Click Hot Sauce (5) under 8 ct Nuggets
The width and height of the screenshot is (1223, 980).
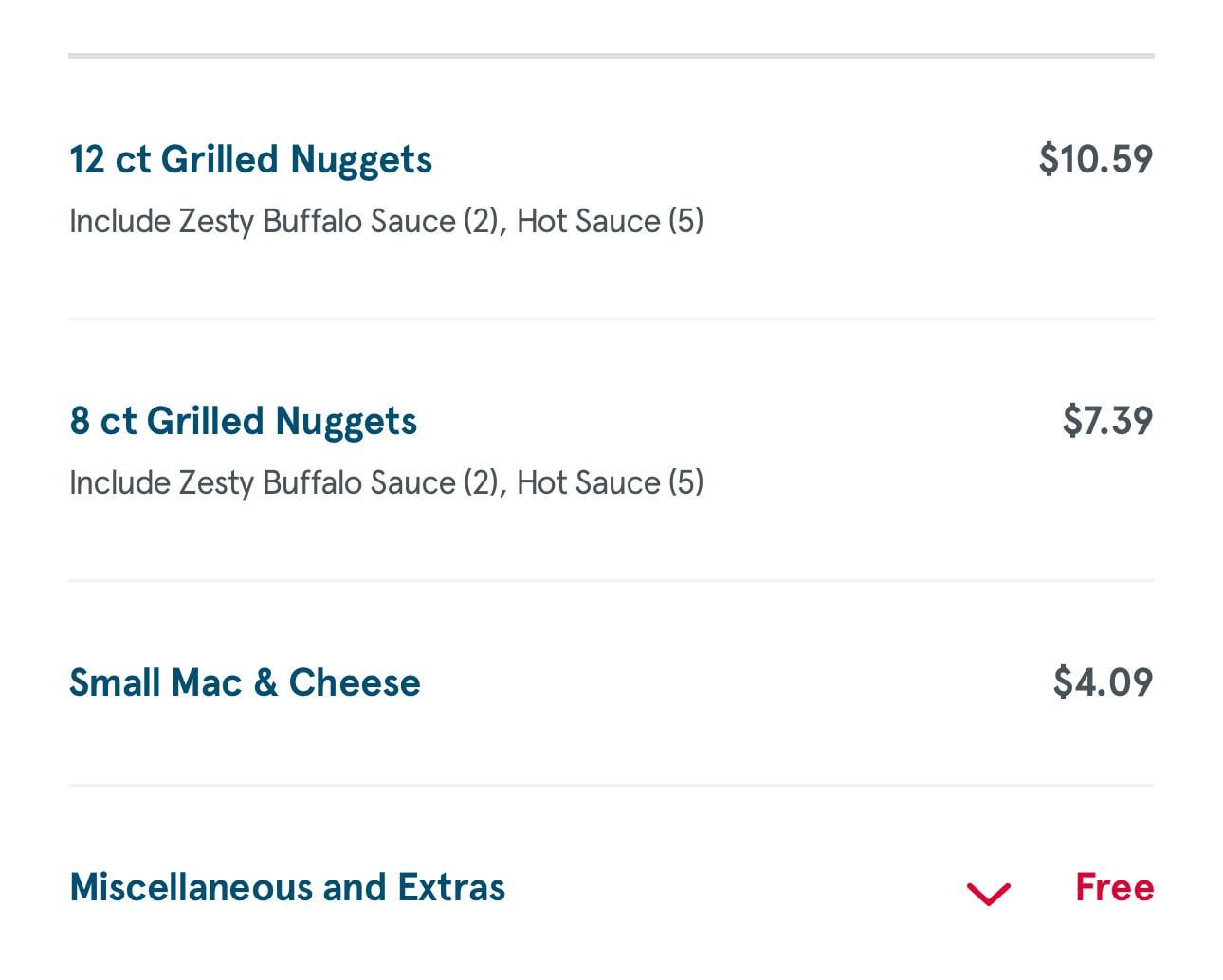[610, 483]
